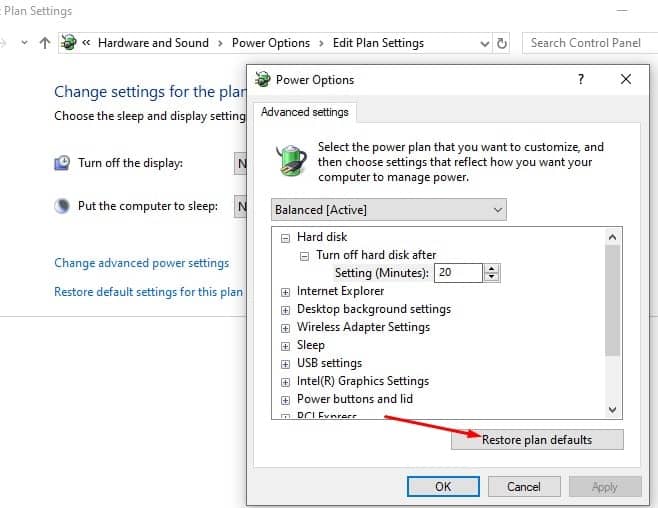Open the Balanced [Active] plan dropdown

[x=389, y=210]
